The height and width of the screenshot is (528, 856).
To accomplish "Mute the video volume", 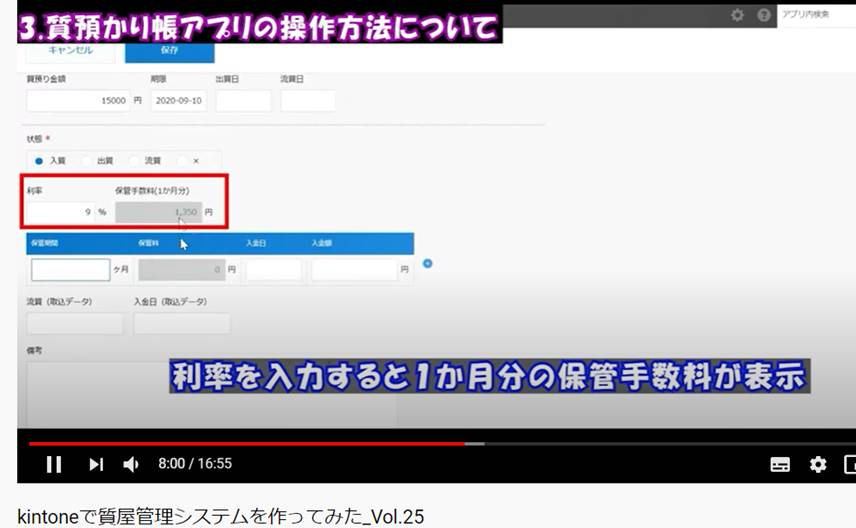I will click(131, 464).
